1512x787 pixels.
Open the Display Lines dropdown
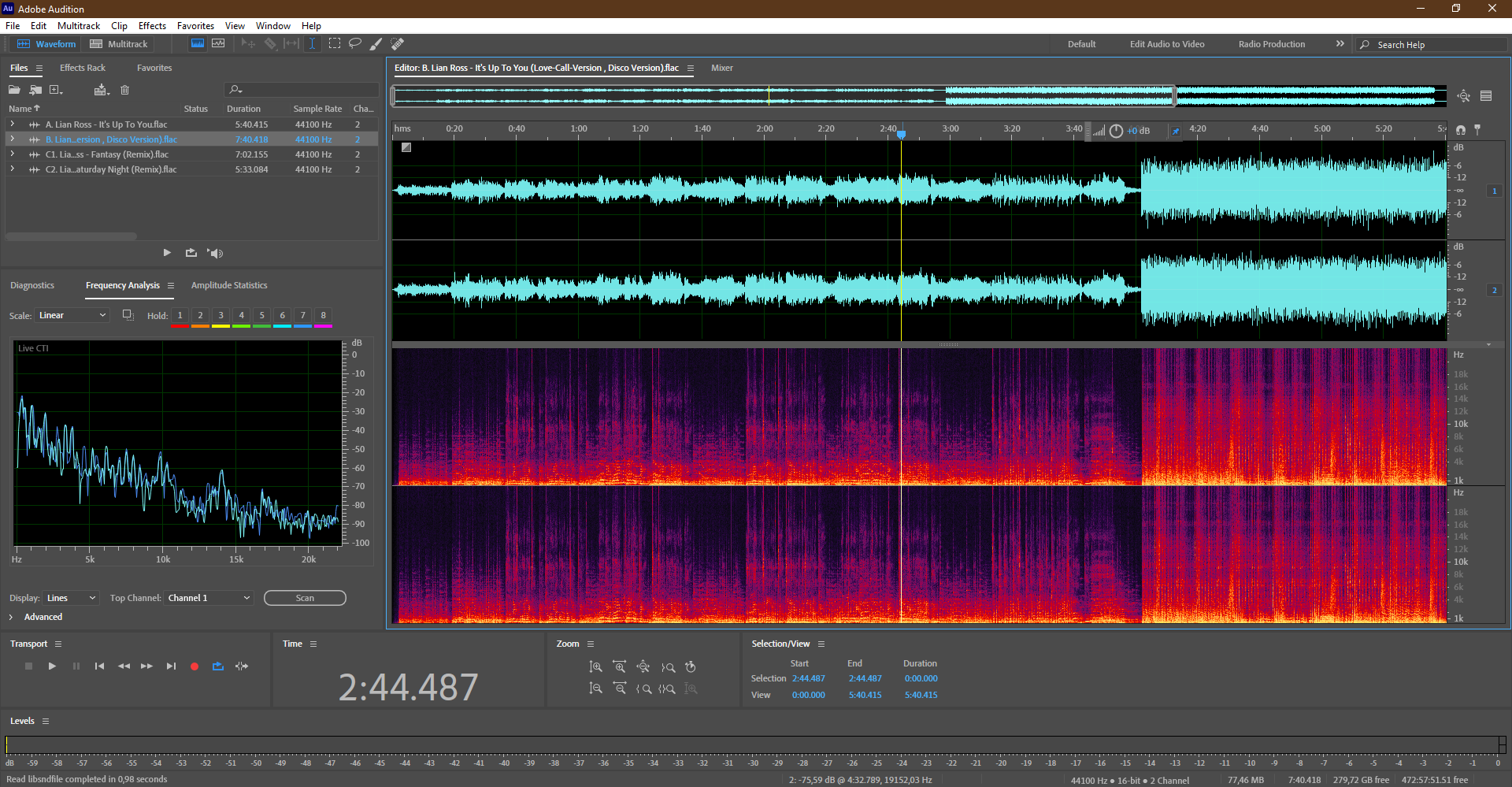pyautogui.click(x=71, y=598)
